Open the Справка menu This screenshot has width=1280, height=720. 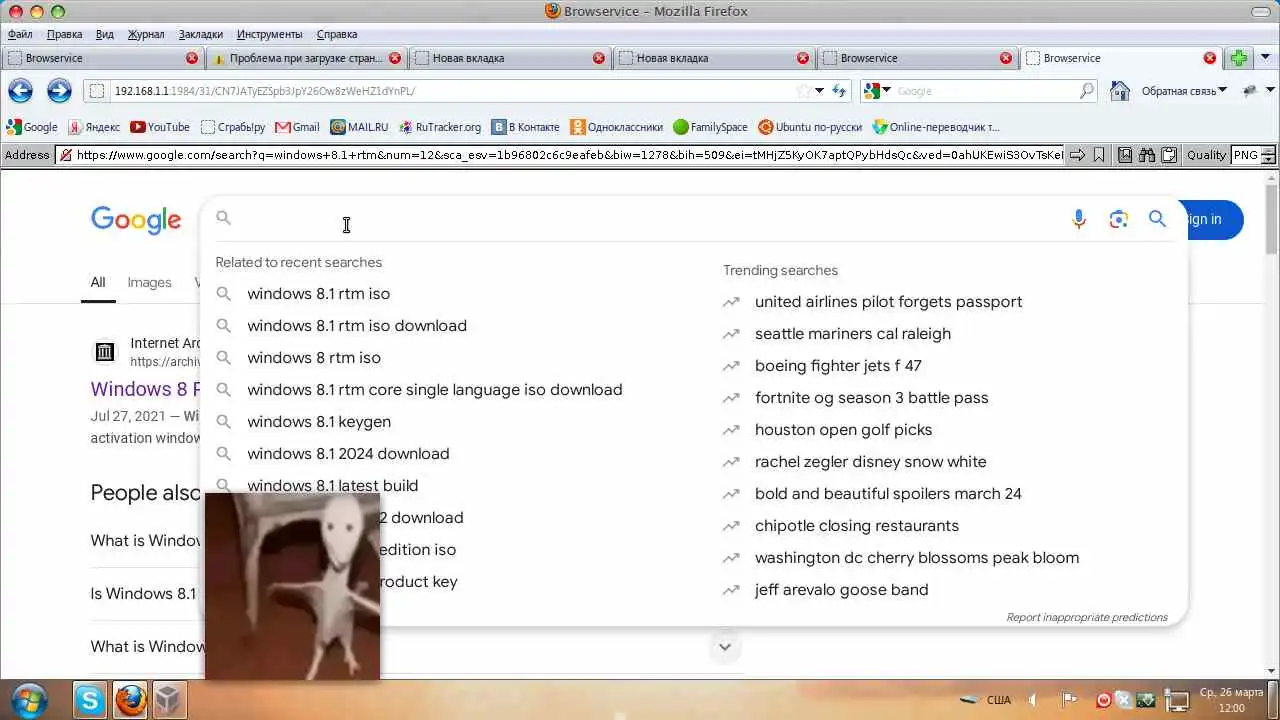(336, 34)
